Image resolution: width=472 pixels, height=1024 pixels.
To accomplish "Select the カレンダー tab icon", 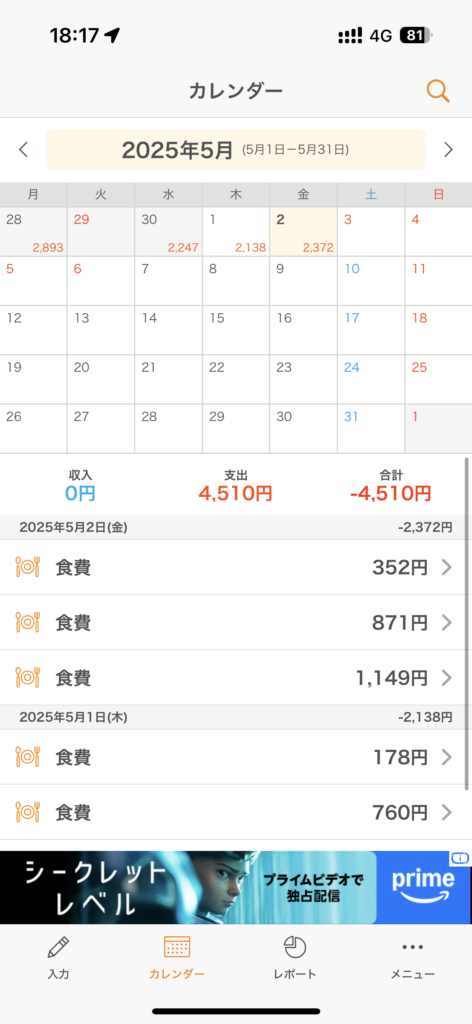I will pyautogui.click(x=177, y=946).
